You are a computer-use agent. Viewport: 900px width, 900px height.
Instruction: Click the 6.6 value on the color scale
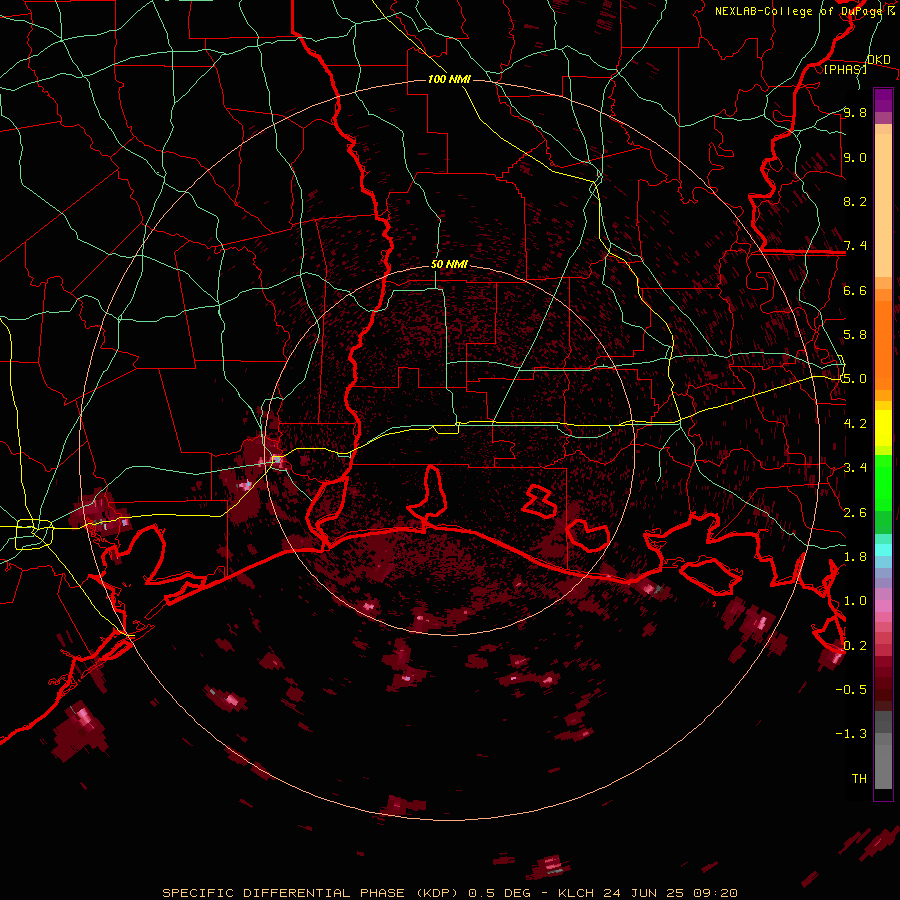pos(855,290)
